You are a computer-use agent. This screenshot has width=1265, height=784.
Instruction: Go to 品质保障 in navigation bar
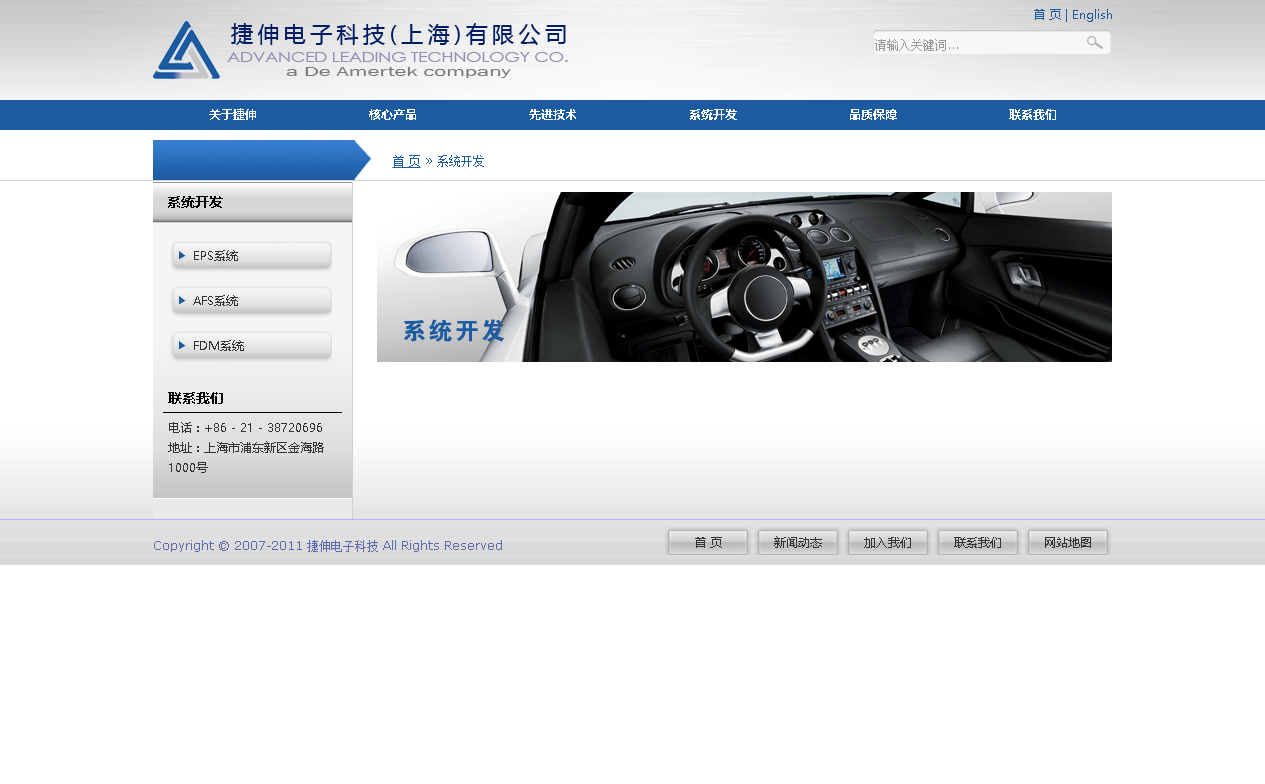pyautogui.click(x=873, y=115)
